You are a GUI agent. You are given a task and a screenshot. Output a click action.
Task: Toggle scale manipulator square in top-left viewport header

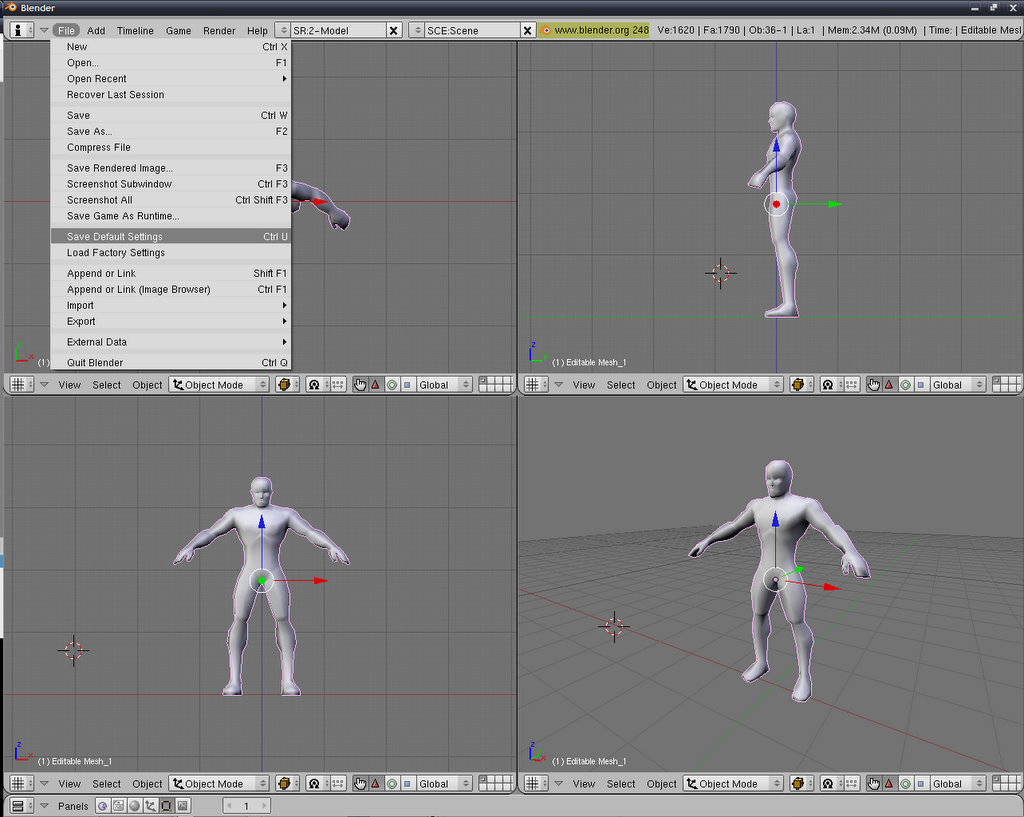click(x=407, y=385)
